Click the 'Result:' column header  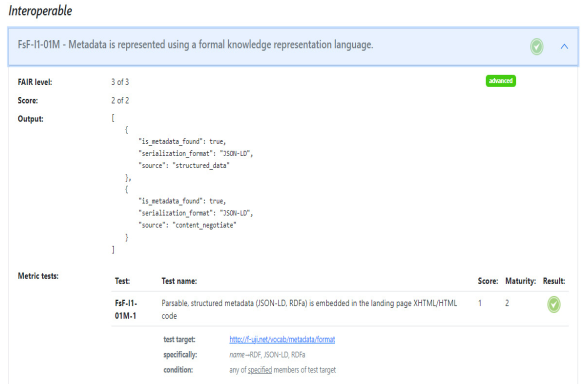point(554,281)
